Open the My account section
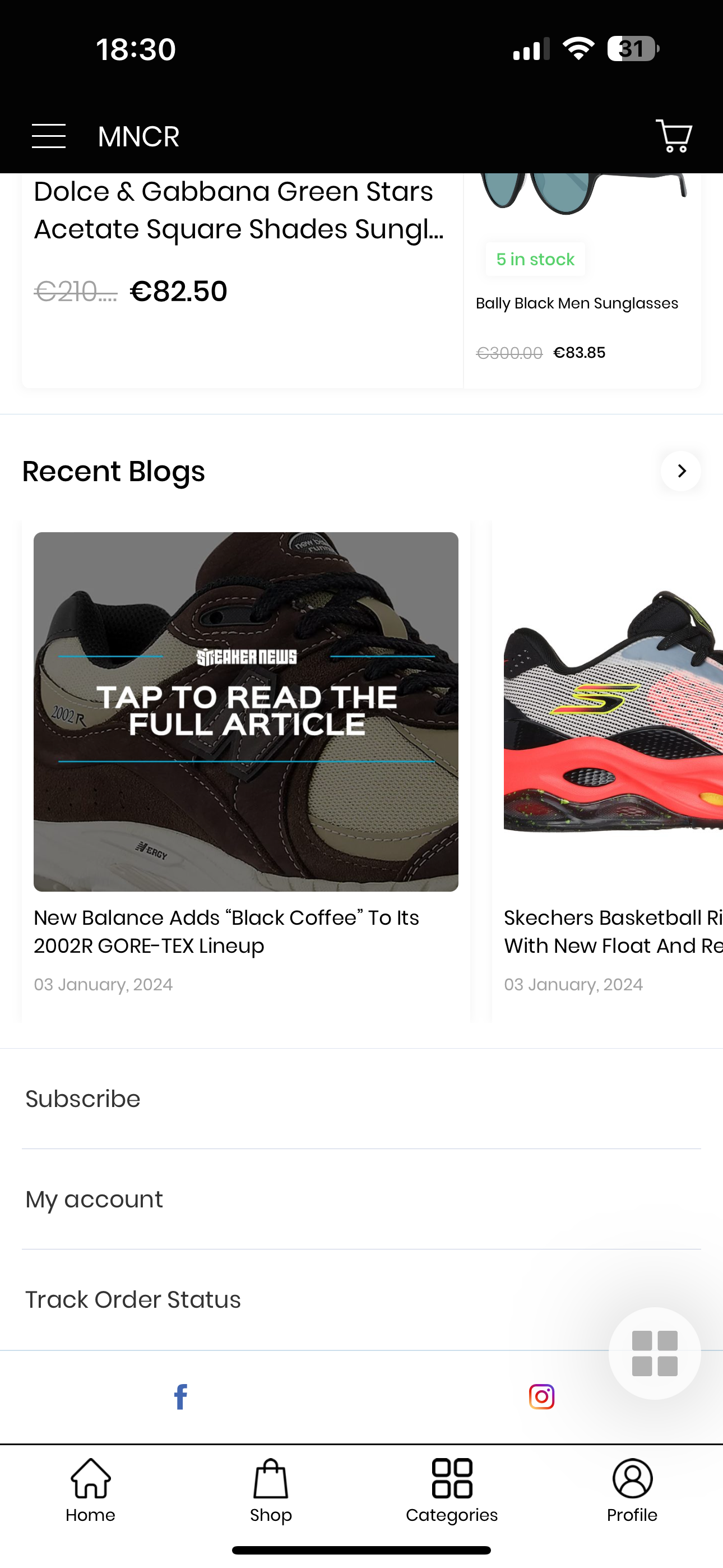Screen dimensions: 723x1568 (x=361, y=1199)
